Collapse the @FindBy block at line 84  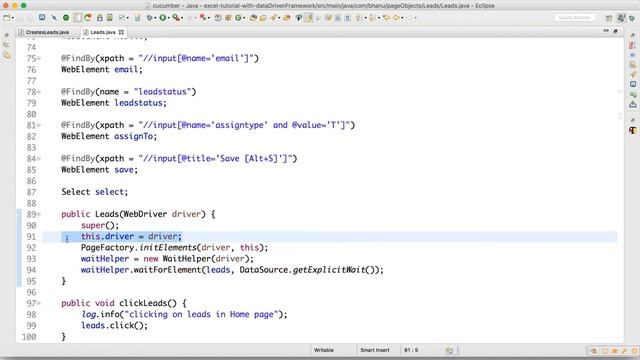(x=39, y=159)
